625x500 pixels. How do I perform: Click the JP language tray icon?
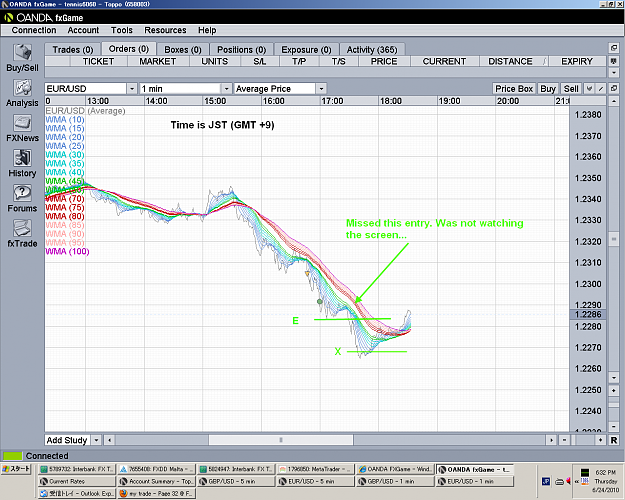point(546,481)
